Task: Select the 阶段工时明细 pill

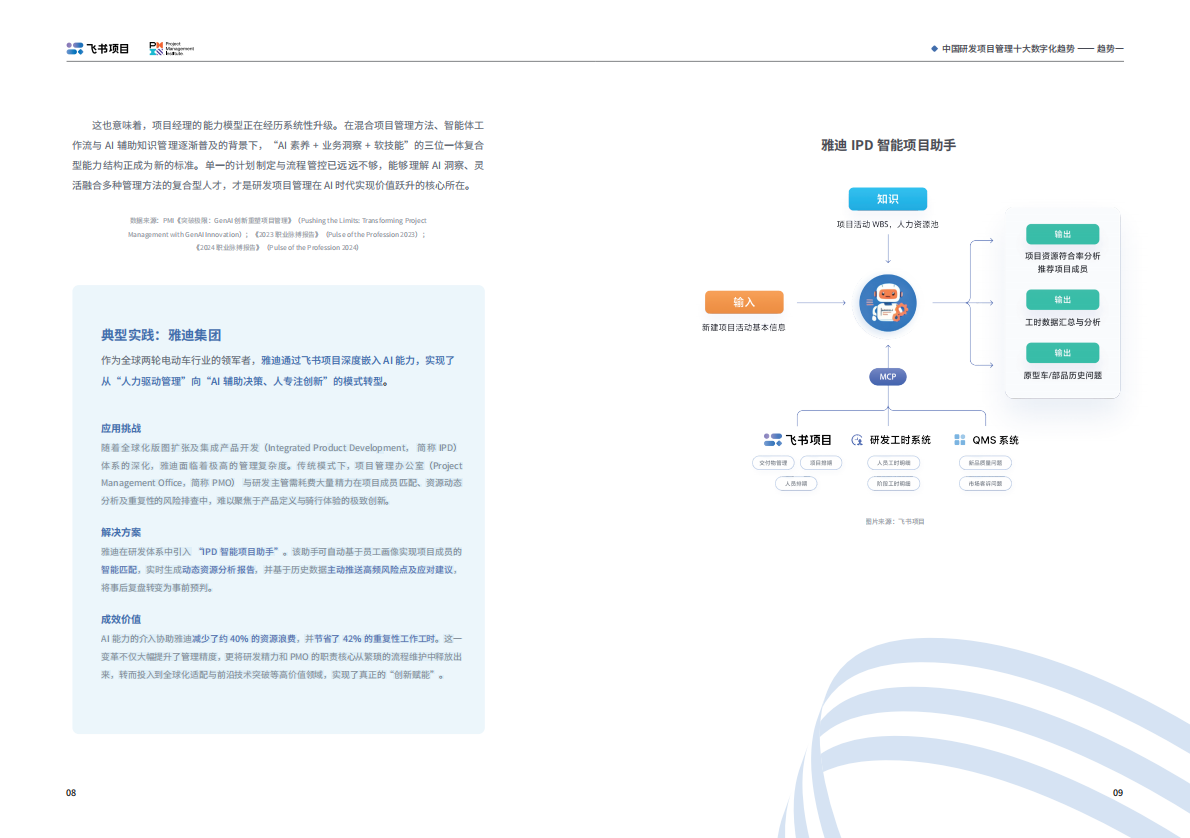Action: click(x=893, y=484)
